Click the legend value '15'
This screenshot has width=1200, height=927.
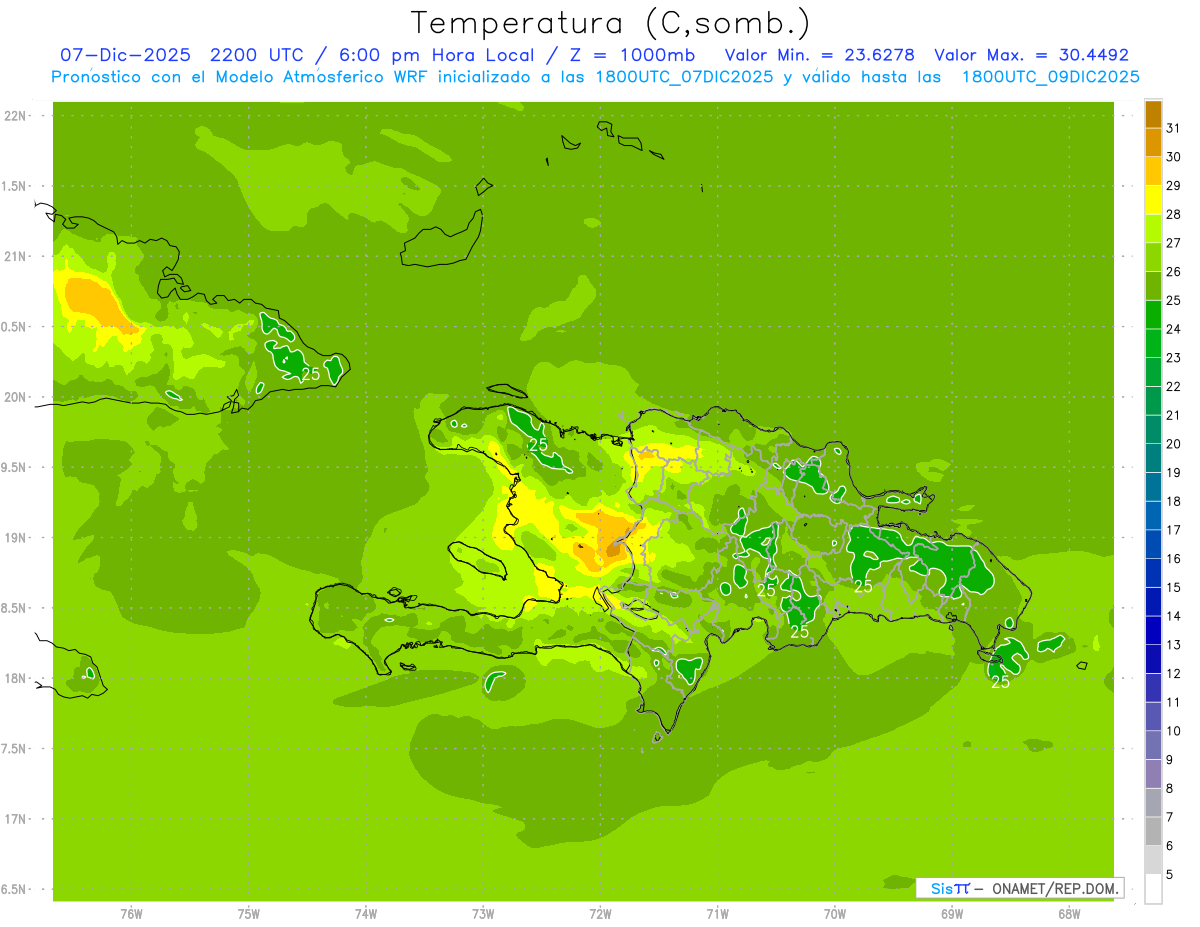pos(1173,587)
